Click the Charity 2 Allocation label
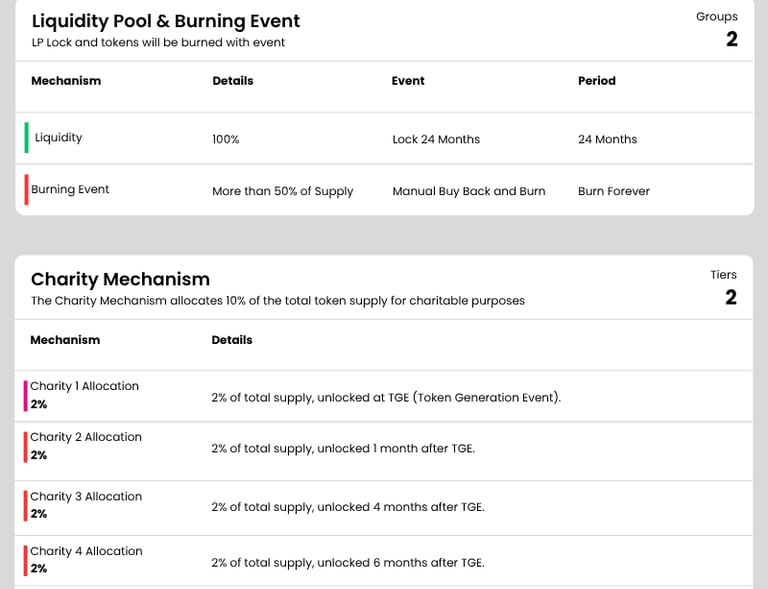The image size is (768, 589). (86, 437)
